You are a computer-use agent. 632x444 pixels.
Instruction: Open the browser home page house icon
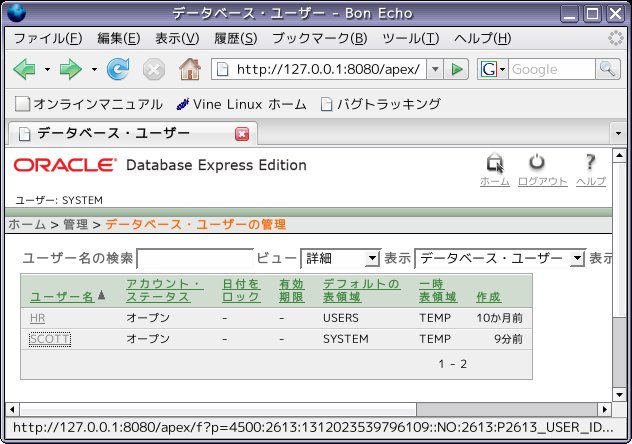point(190,69)
